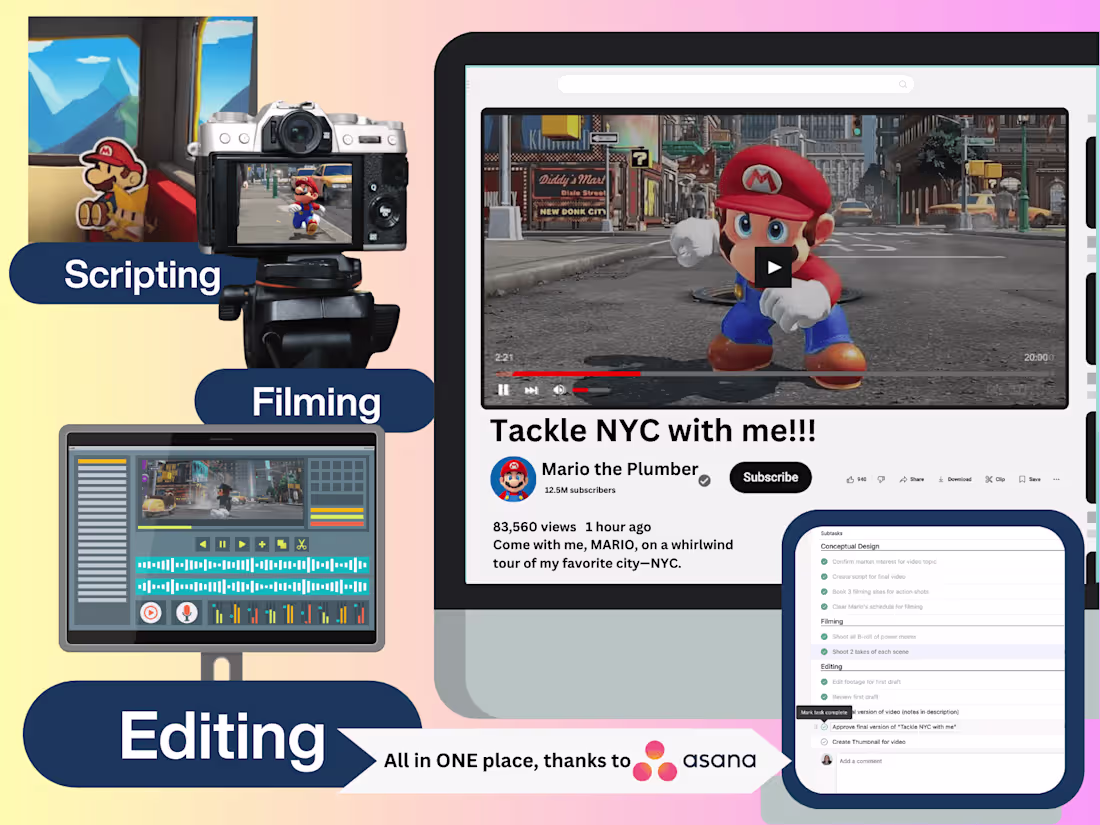Mark 'Create Thumbnail for video' complete
The image size is (1100, 825).
824,742
